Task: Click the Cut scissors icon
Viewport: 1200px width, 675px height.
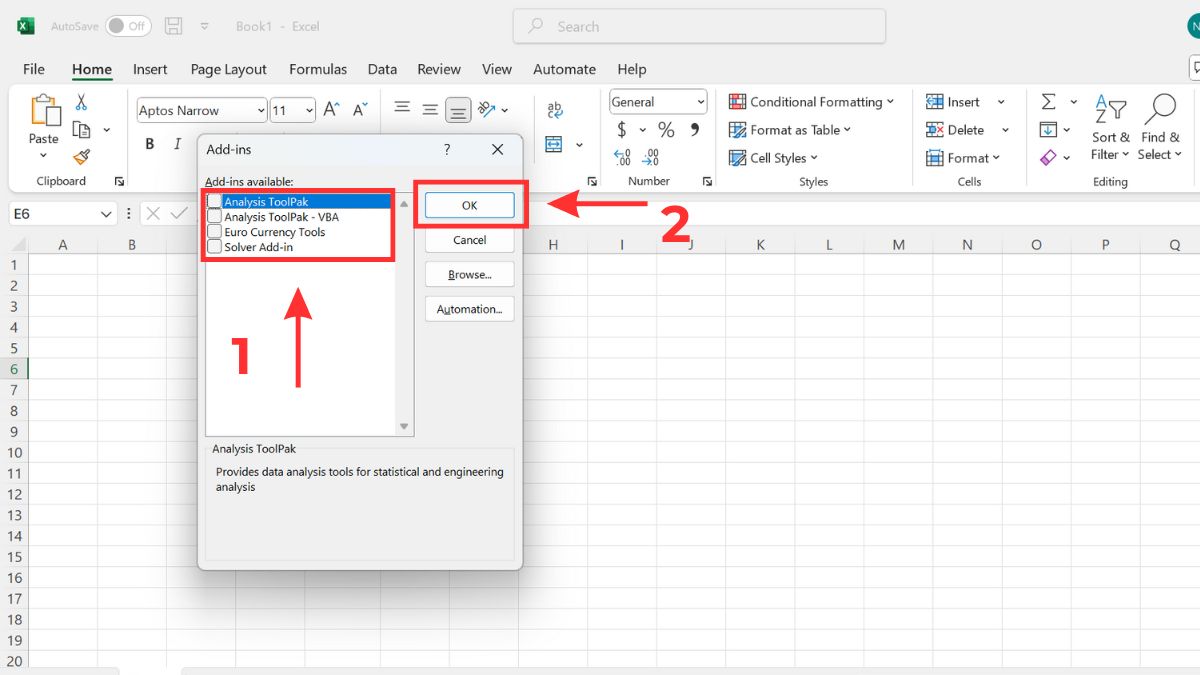Action: (81, 102)
